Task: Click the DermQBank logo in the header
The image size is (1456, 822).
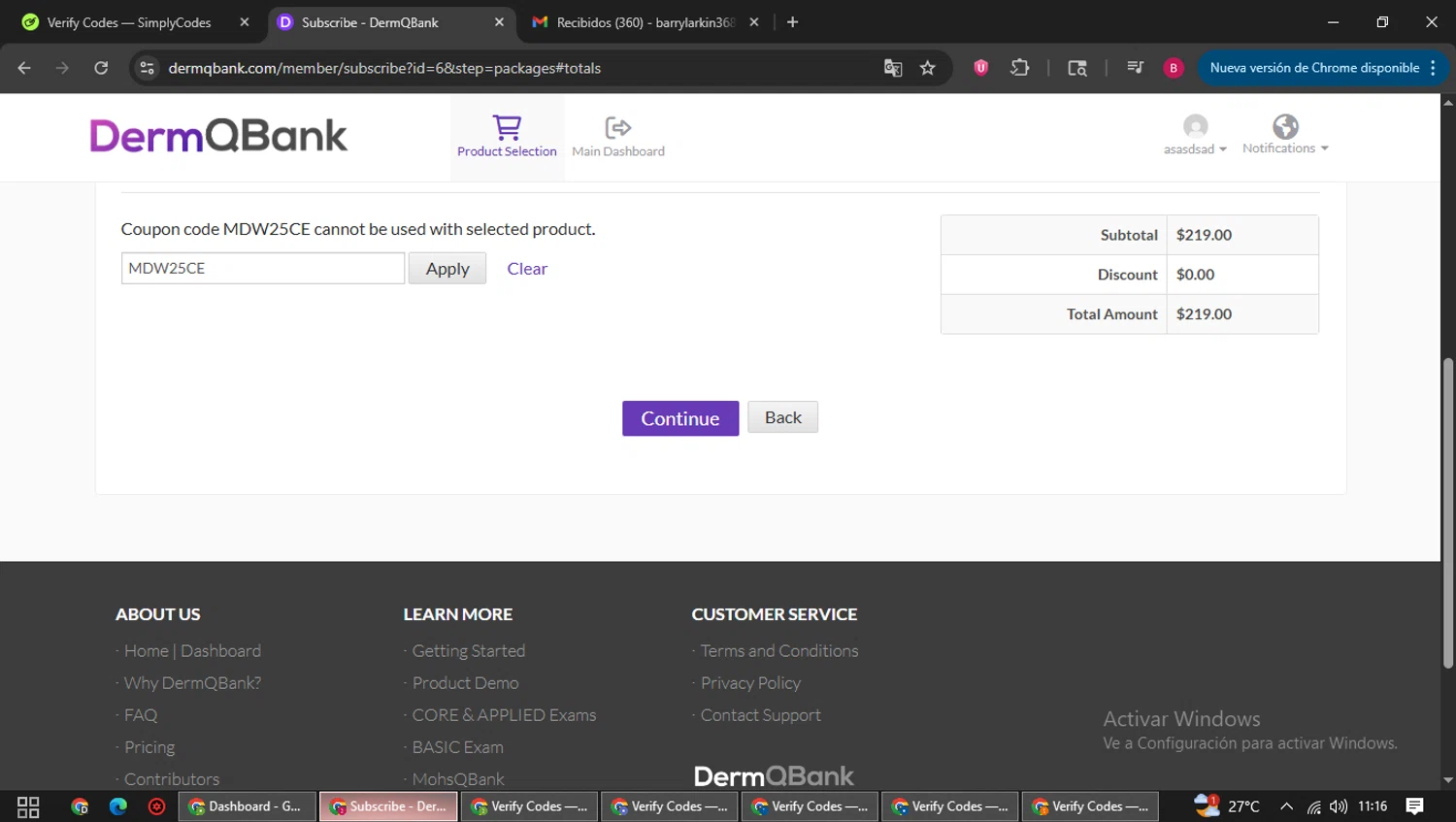Action: click(x=218, y=136)
